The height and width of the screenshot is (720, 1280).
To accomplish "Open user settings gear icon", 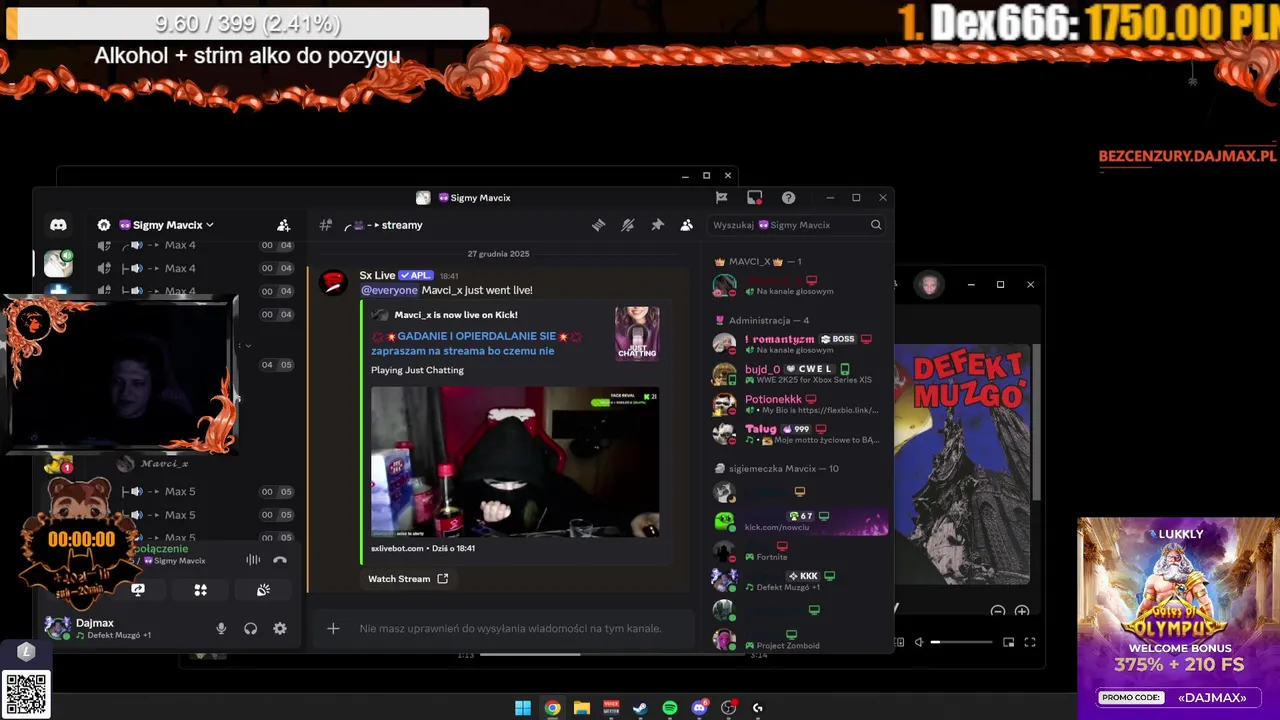I will [x=280, y=628].
